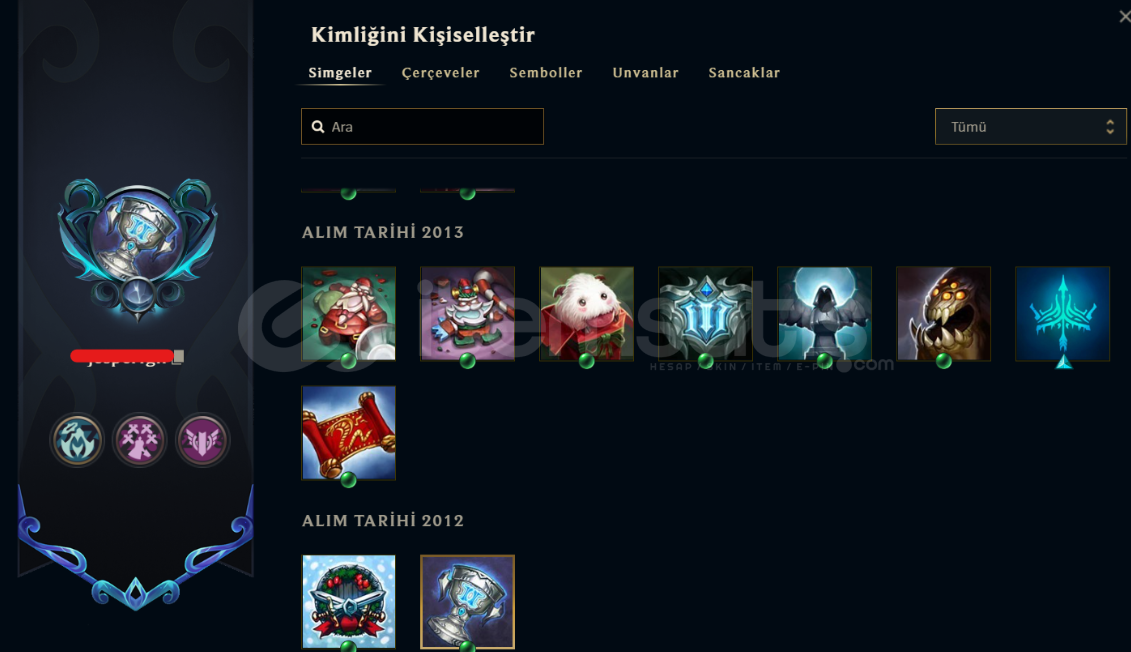The width and height of the screenshot is (1131, 652).
Task: Open the Tümü filter dropdown
Action: coord(1031,126)
